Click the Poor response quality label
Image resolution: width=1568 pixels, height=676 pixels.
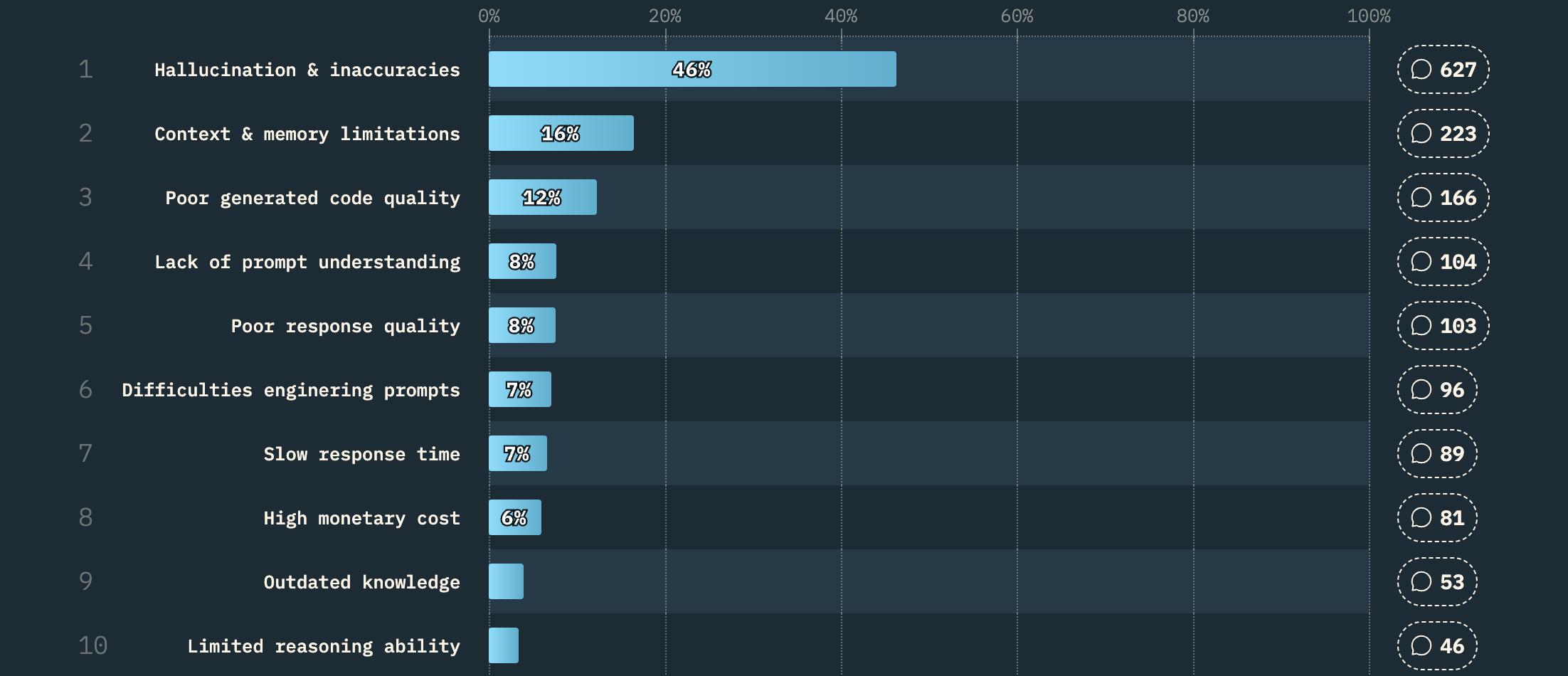(x=346, y=326)
